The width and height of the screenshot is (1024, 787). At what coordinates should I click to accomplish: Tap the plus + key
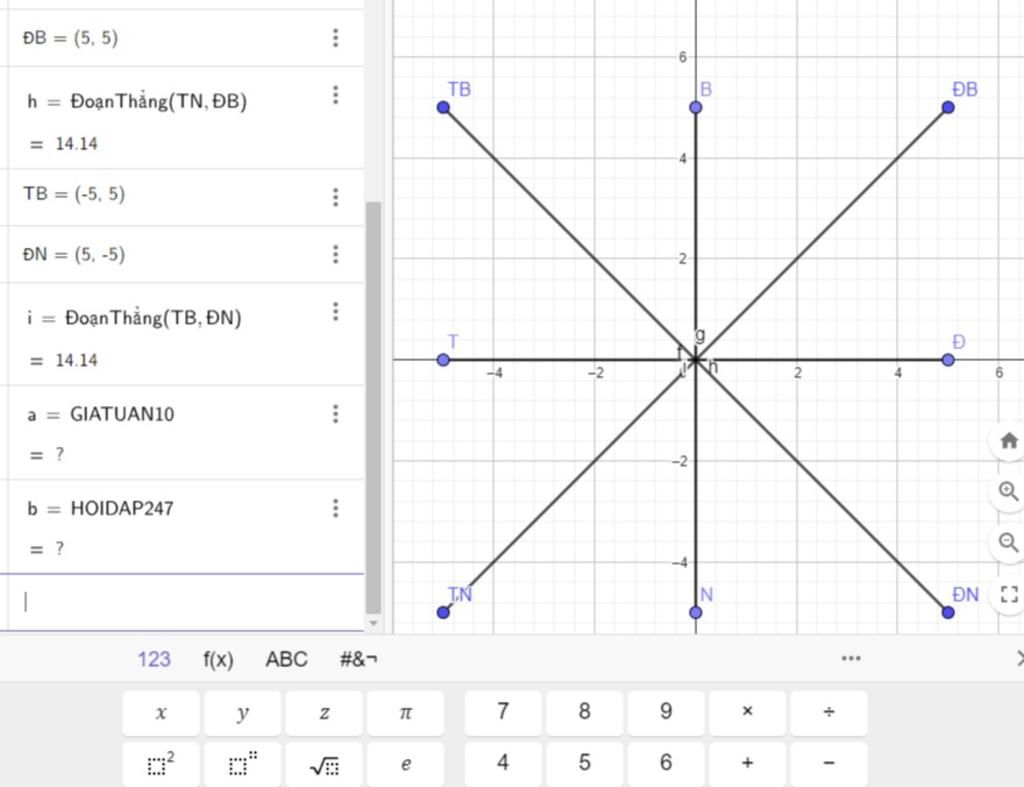(748, 763)
